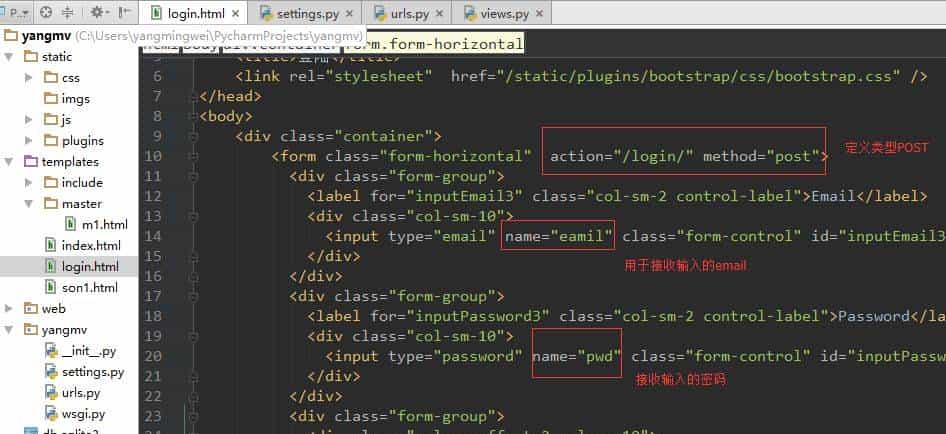Collapse the static folder arrow
This screenshot has height=434, width=946.
9,57
